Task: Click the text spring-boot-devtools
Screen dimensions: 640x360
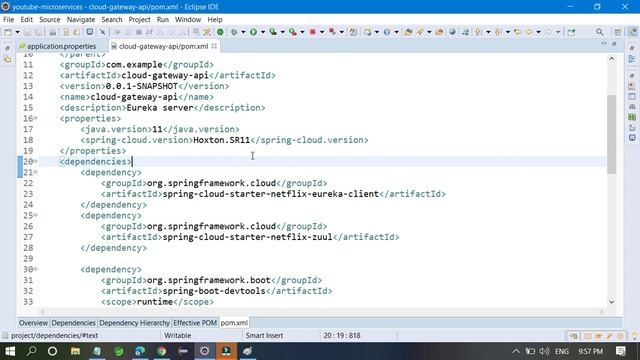Action: coord(214,291)
